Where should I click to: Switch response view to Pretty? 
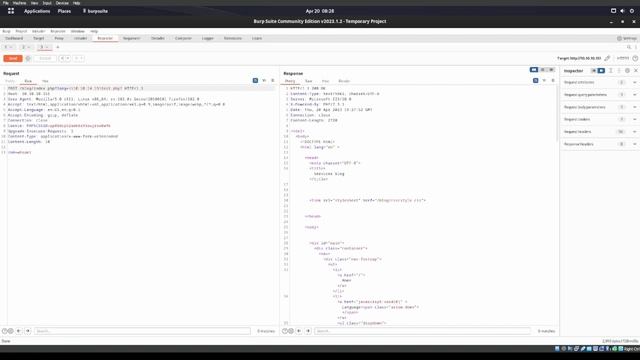[290, 81]
